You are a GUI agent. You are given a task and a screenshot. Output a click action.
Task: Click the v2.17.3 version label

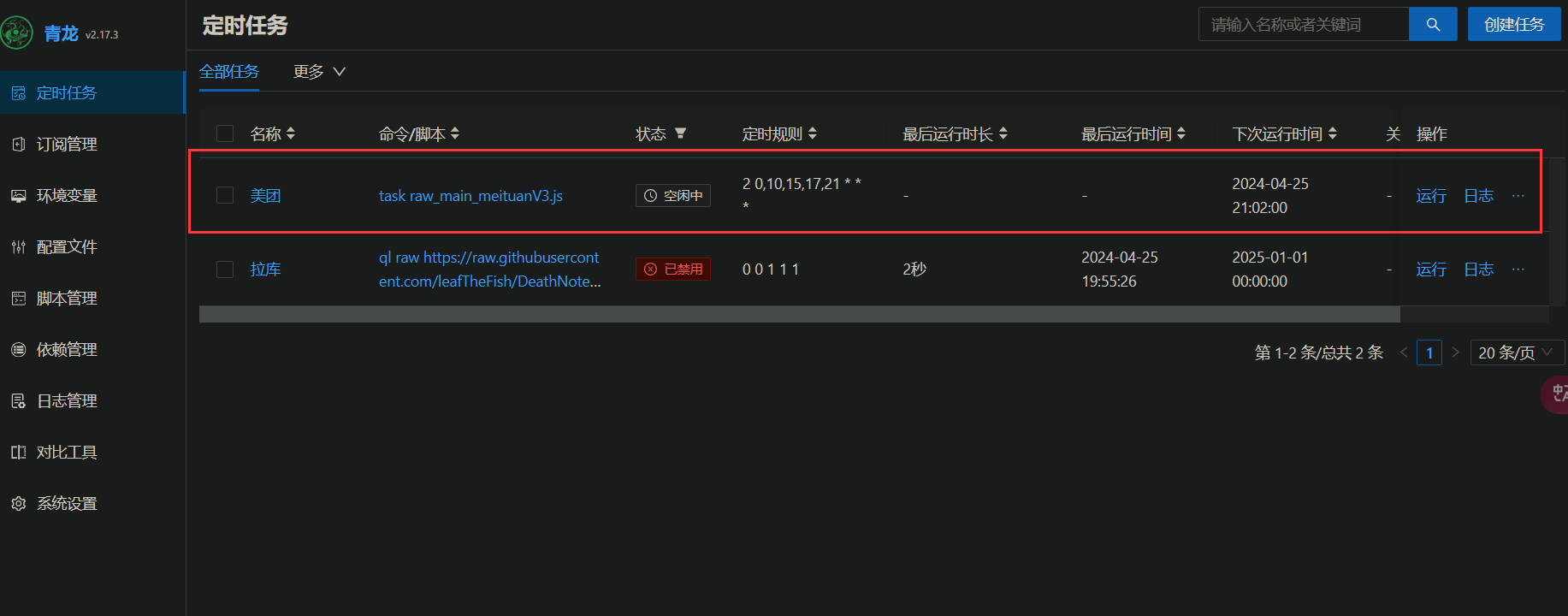pyautogui.click(x=102, y=35)
